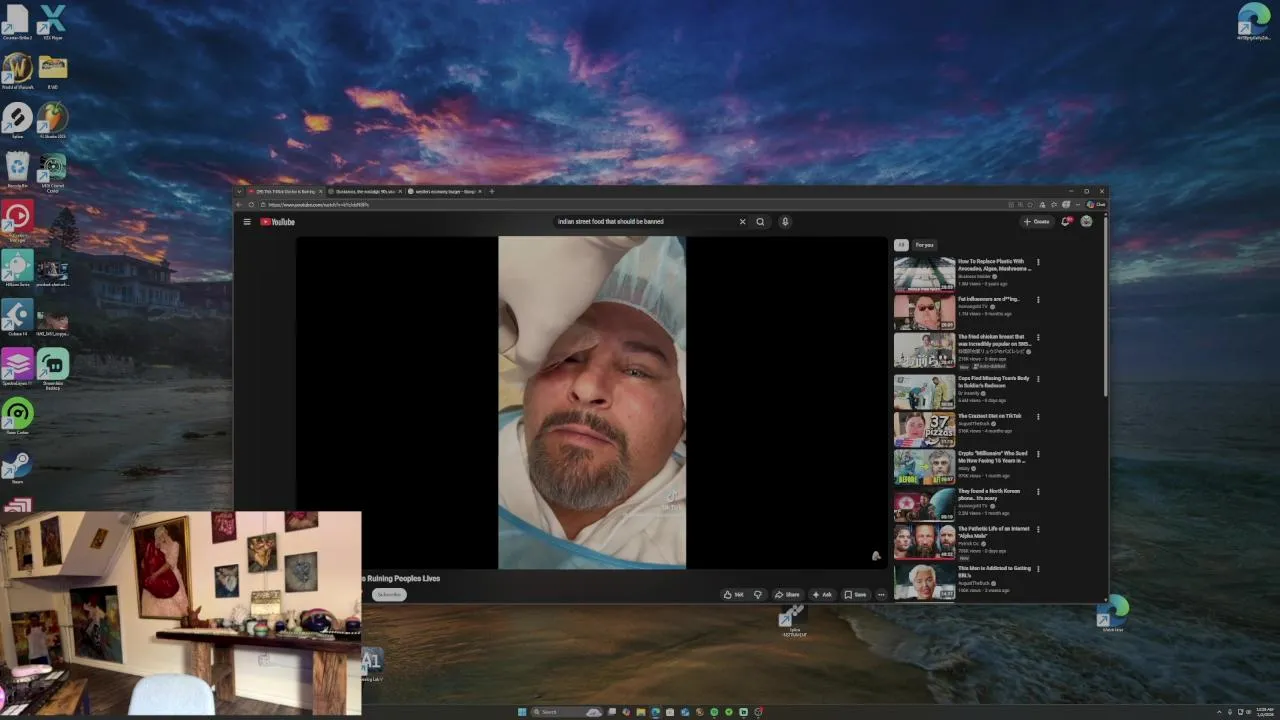This screenshot has width=1280, height=720.
Task: Open the YouTube account avatar menu
Action: (1087, 222)
